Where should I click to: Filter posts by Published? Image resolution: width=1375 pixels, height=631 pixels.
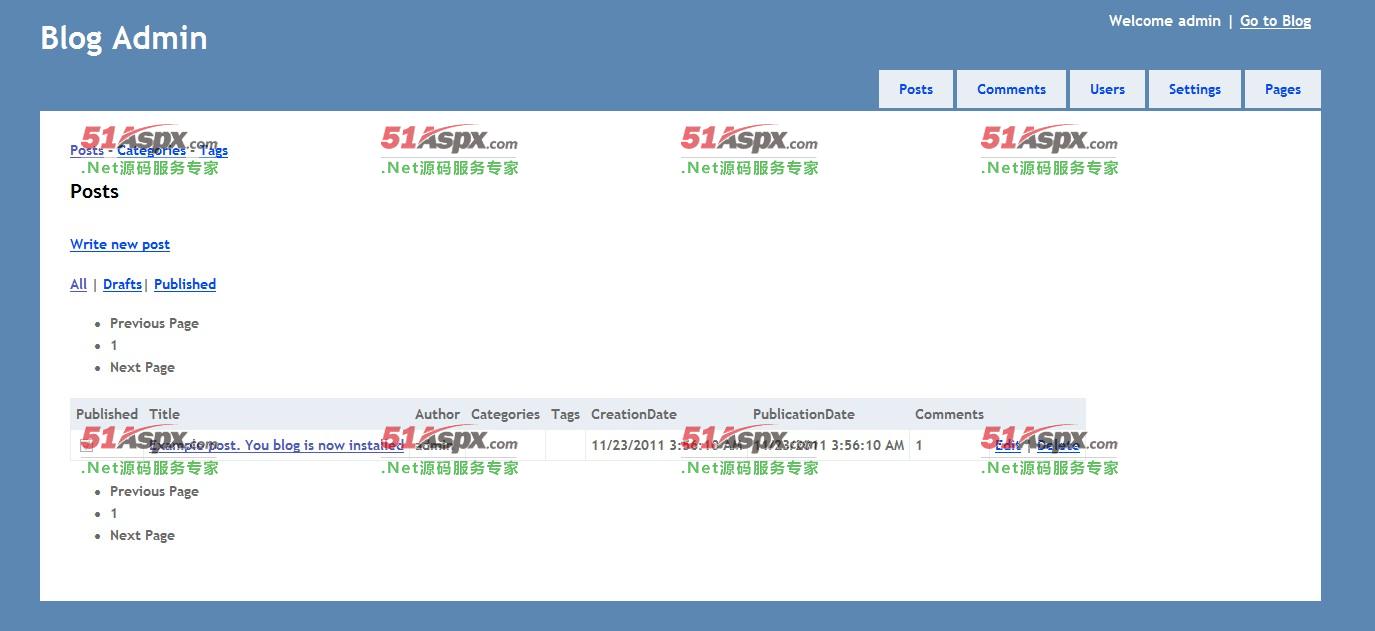pyautogui.click(x=185, y=284)
